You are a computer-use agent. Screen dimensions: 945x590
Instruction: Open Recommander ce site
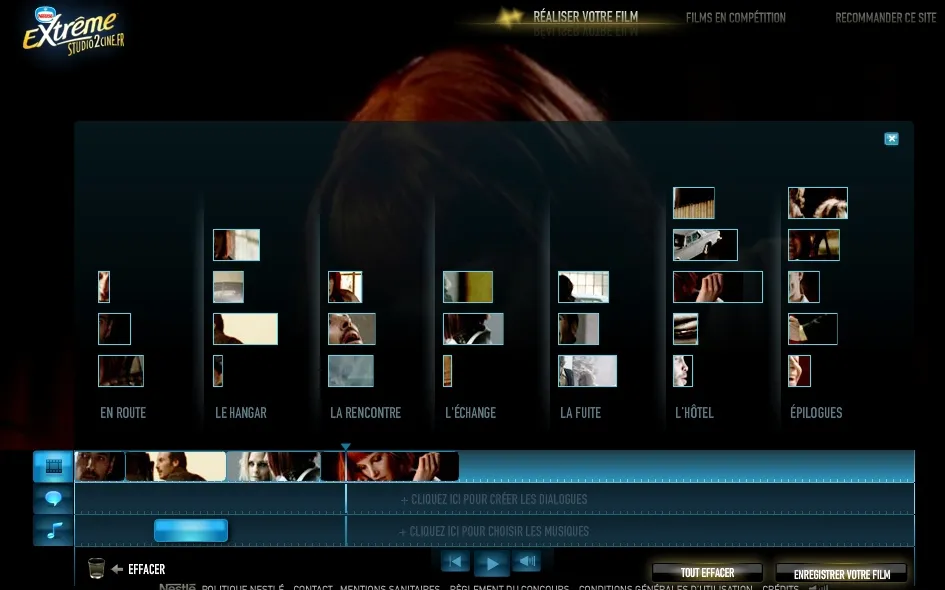(885, 17)
